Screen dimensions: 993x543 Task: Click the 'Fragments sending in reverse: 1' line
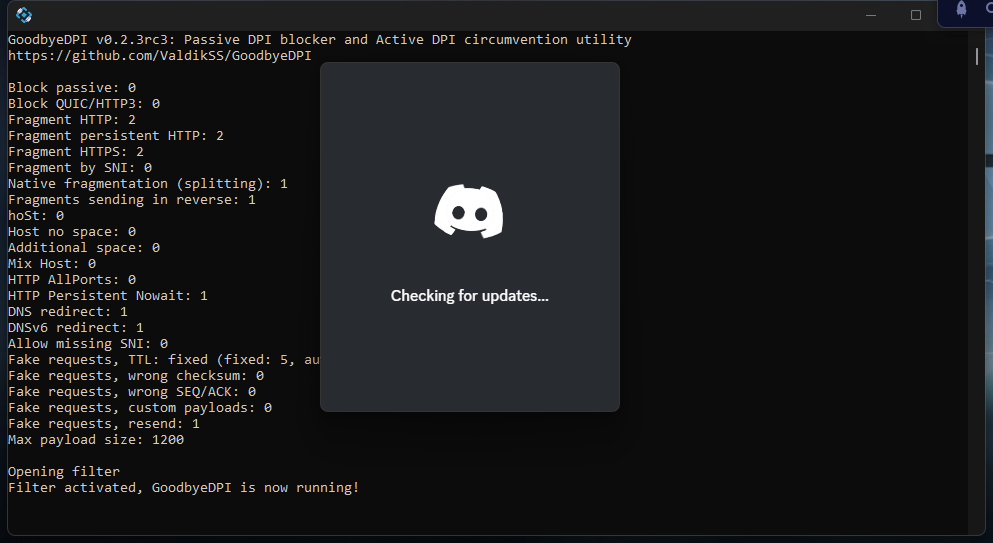pyautogui.click(x=132, y=200)
